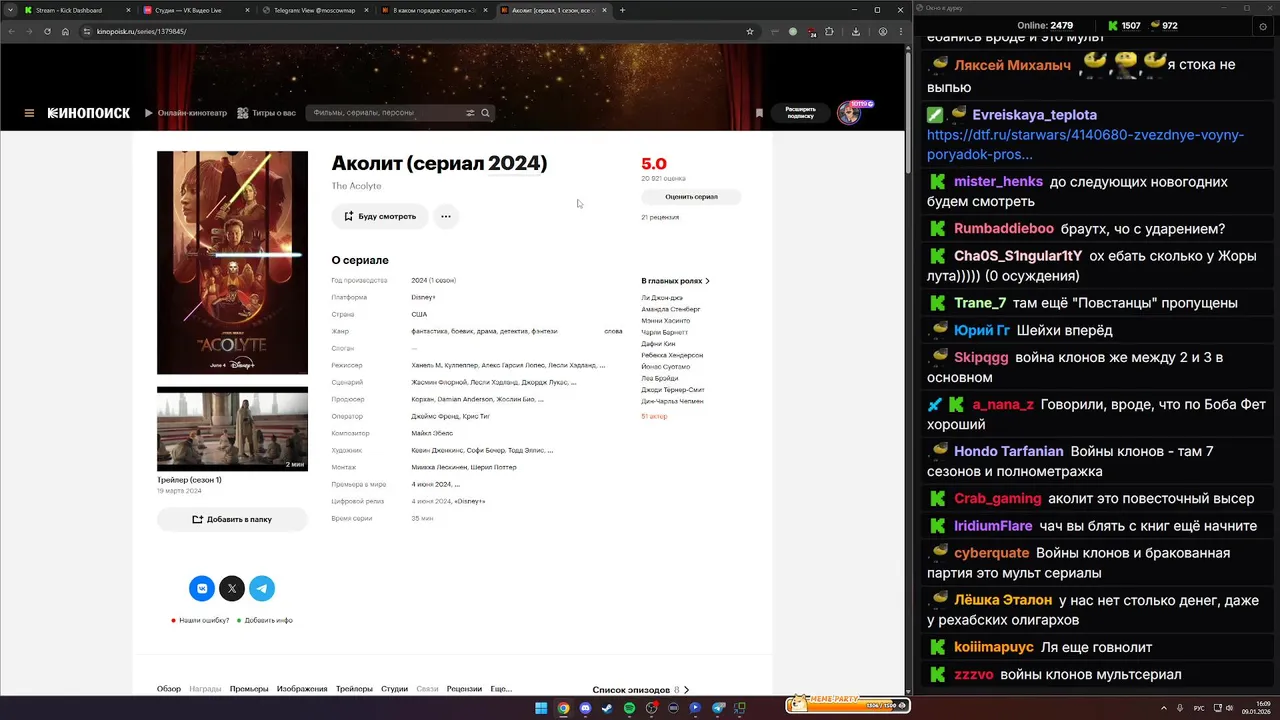Expand the Еще... tab dropdown
The image size is (1280, 720).
point(501,689)
